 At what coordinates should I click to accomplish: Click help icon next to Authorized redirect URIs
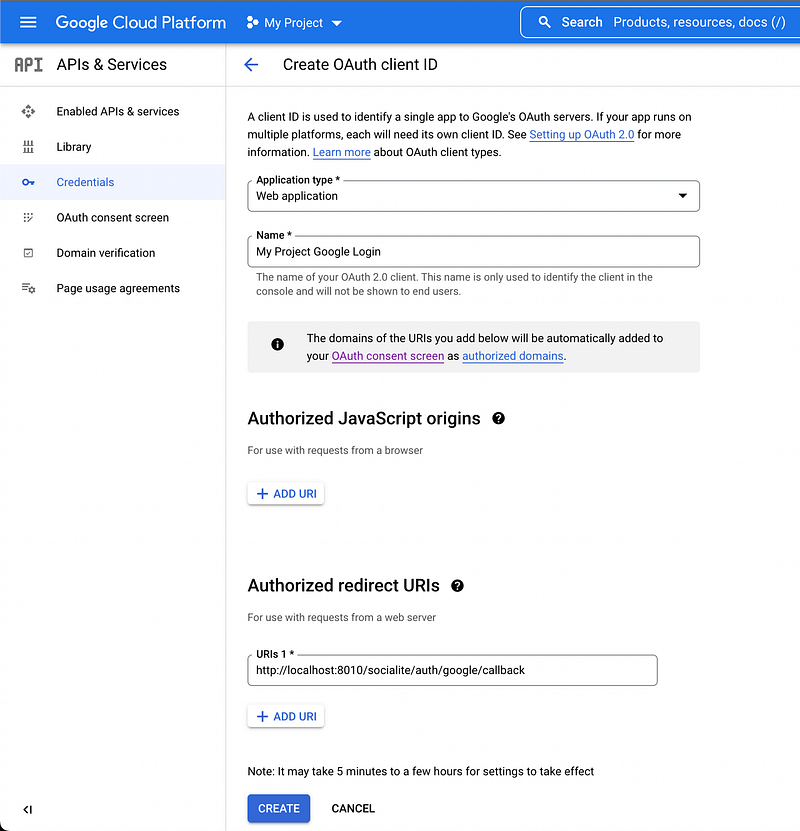pyautogui.click(x=457, y=586)
